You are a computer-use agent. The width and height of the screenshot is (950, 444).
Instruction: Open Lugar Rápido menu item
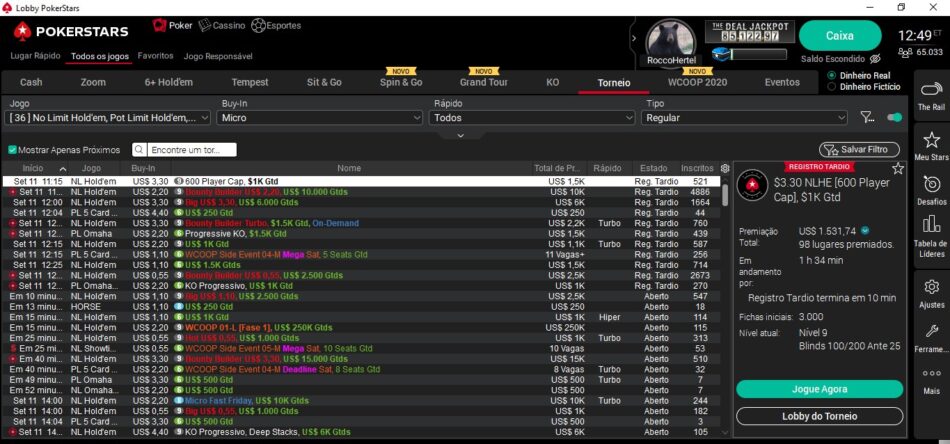[x=35, y=56]
